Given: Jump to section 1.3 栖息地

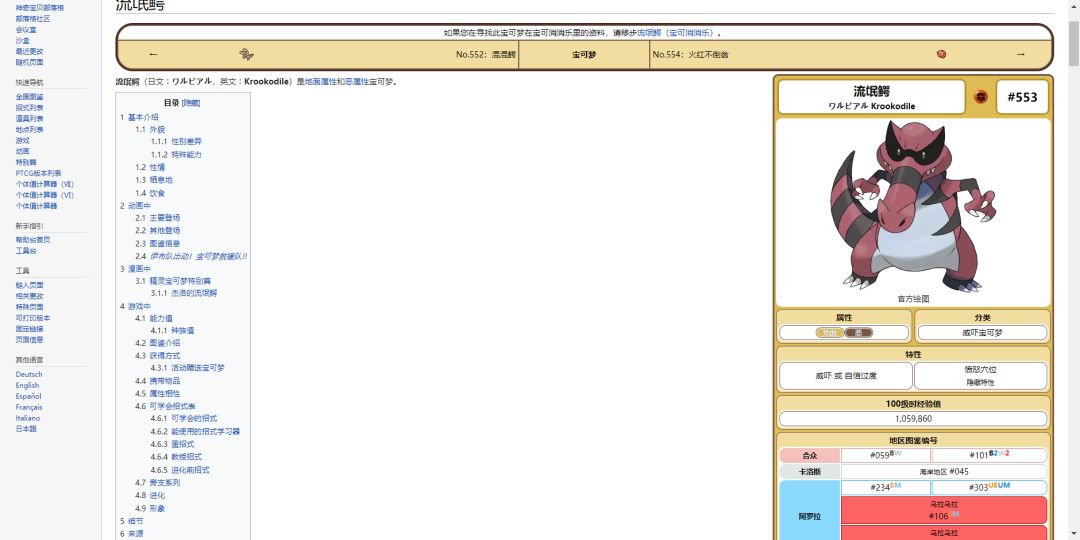Looking at the screenshot, I should (x=154, y=180).
